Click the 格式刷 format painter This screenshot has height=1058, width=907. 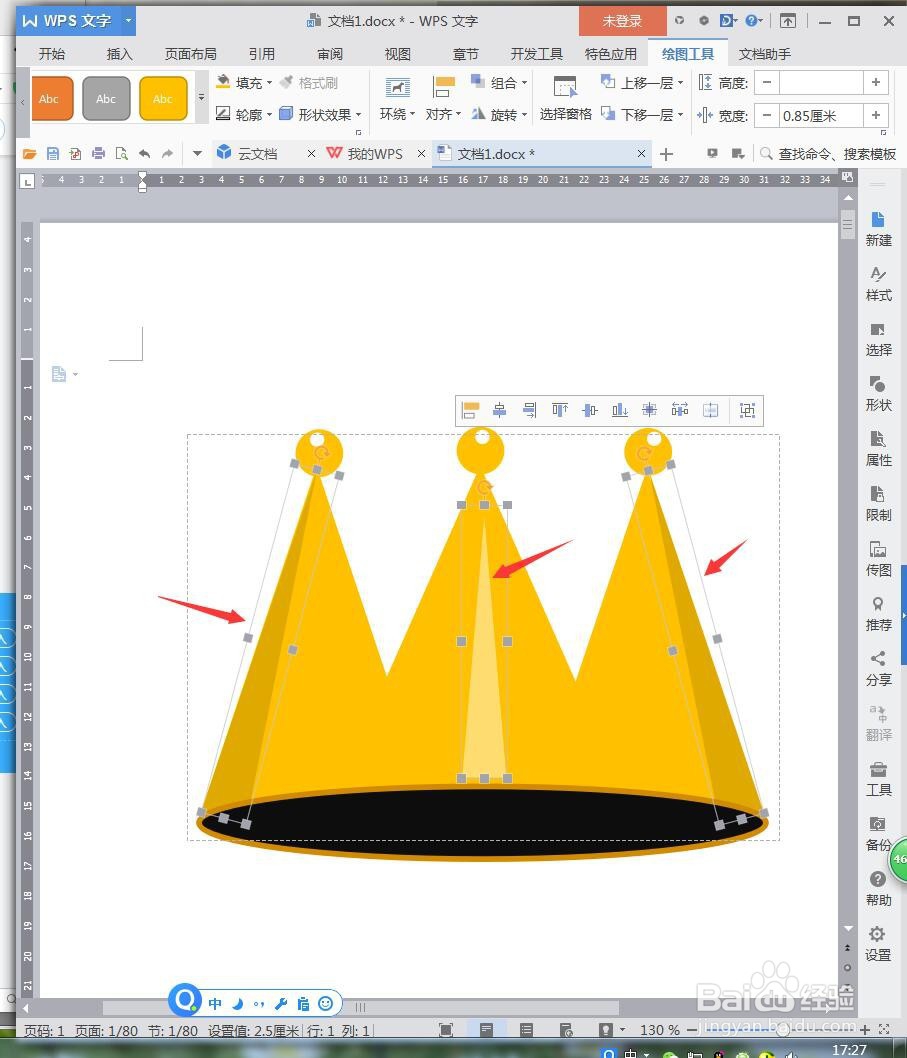point(309,82)
